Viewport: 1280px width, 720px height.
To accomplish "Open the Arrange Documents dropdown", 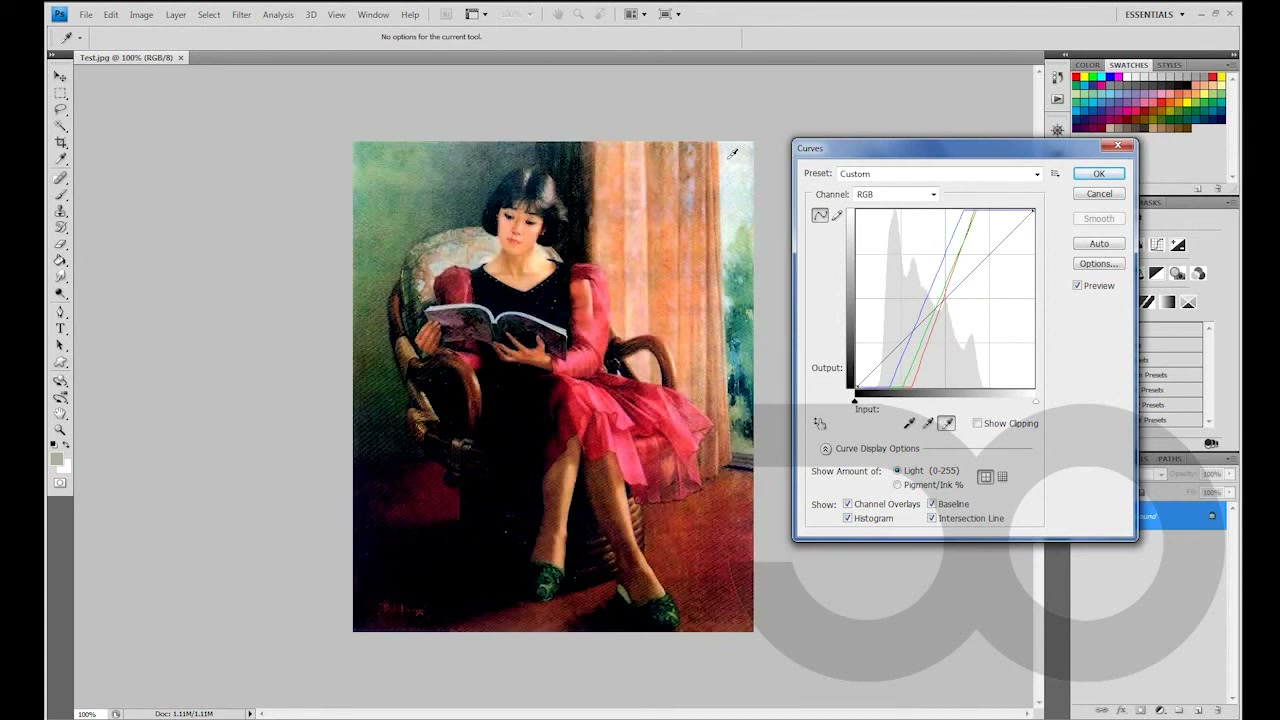I will [x=635, y=15].
